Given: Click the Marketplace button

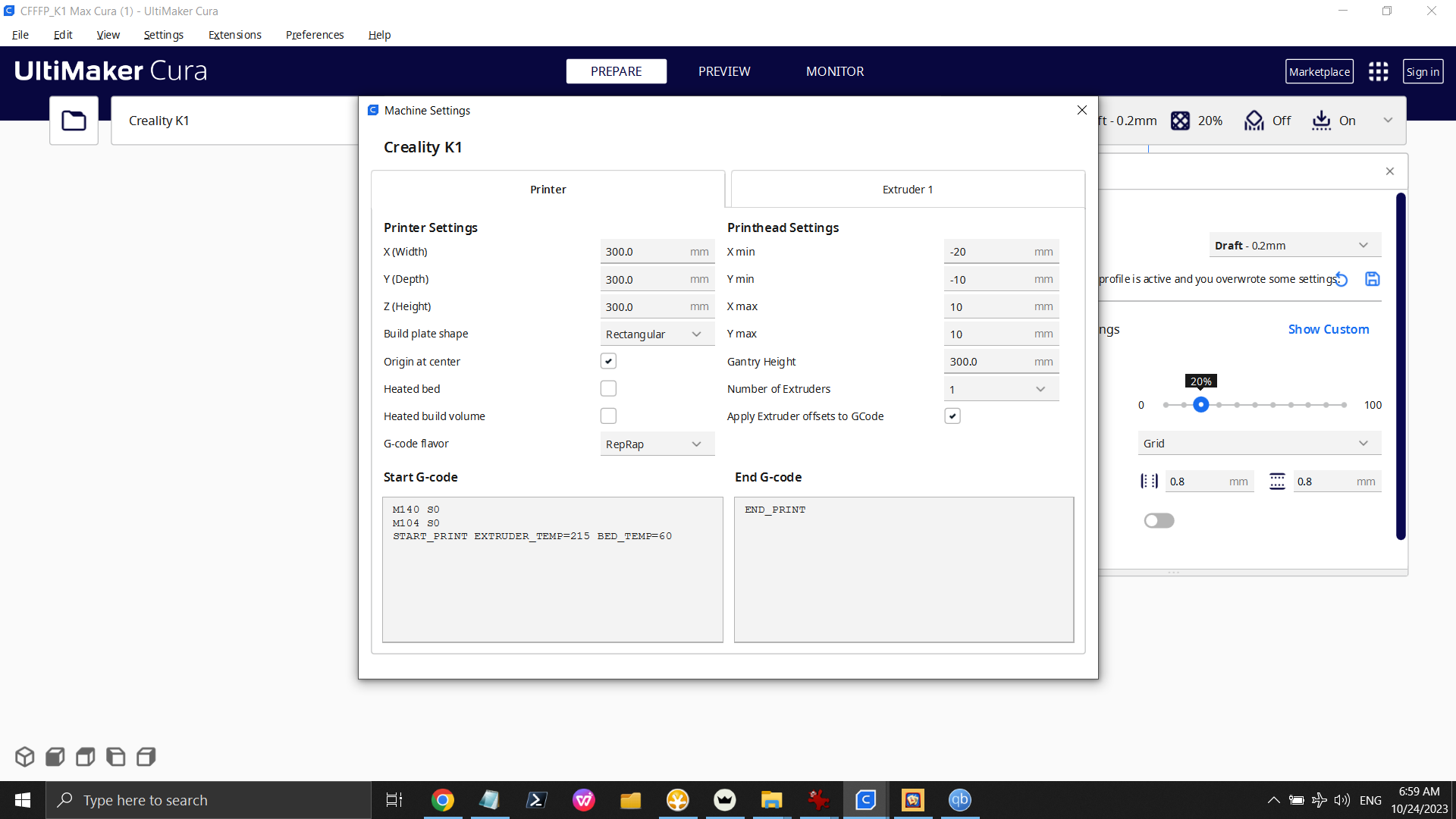Looking at the screenshot, I should [1319, 71].
